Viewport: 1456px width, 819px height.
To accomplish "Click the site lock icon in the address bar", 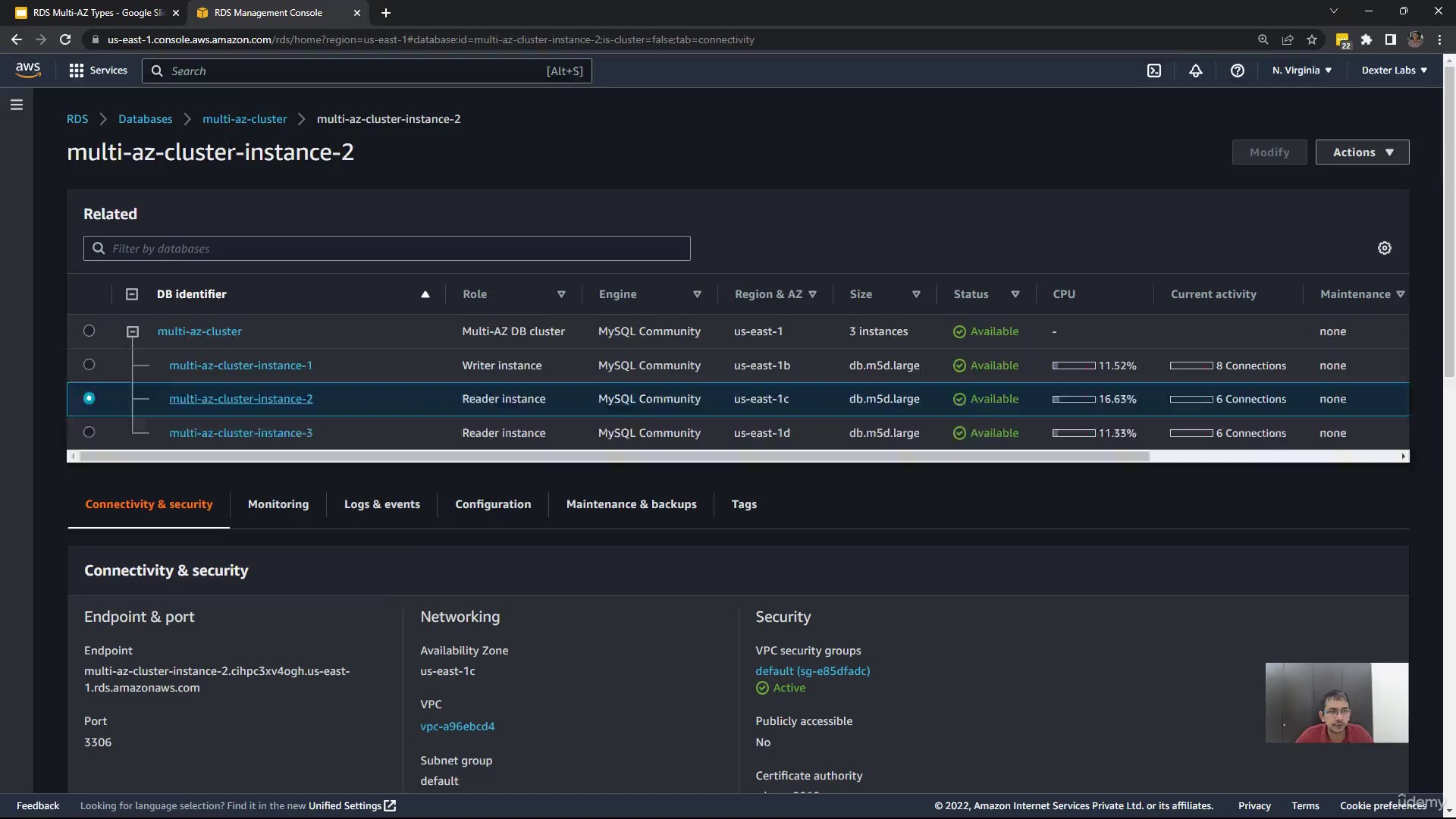I will tap(95, 39).
